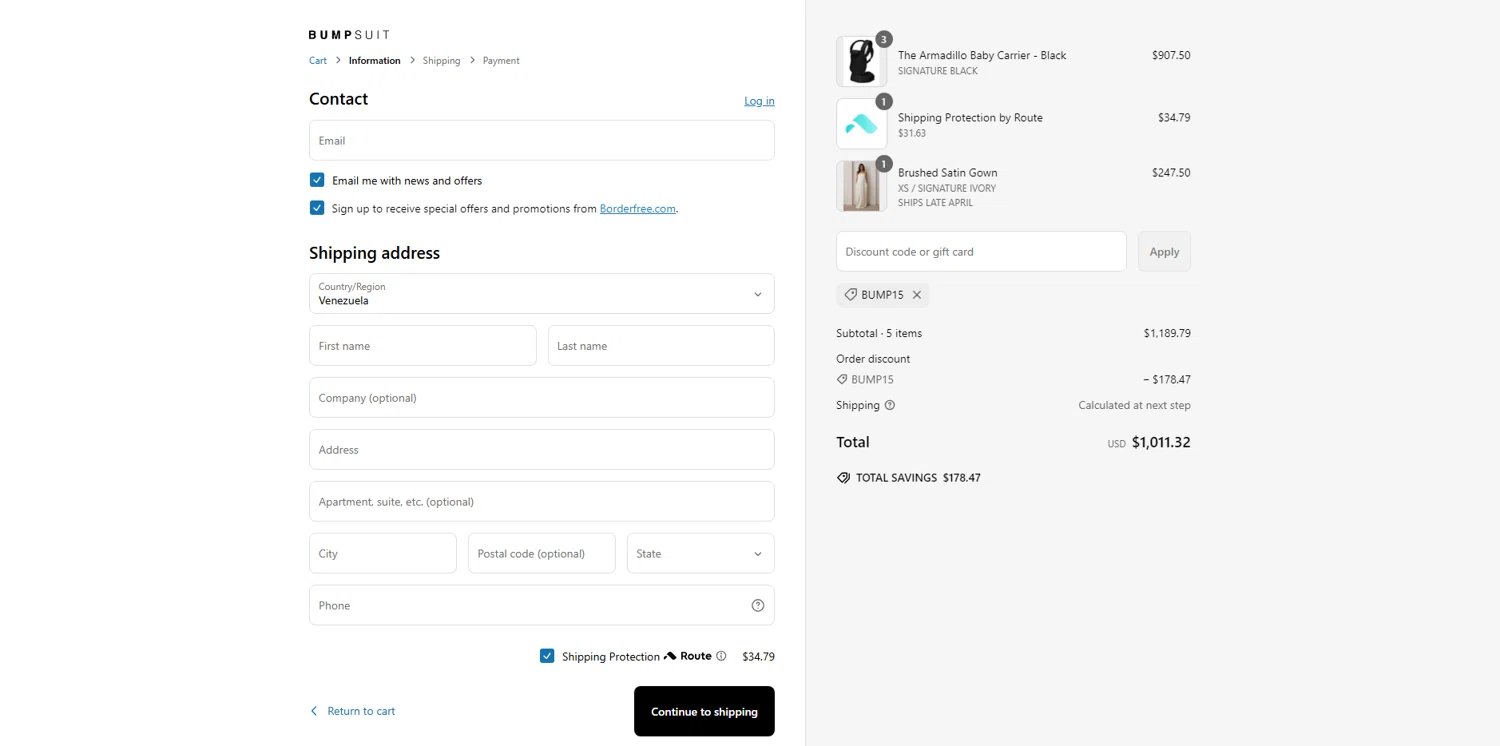Go to Cart breadcrumb
Screen dimensions: 1500x746
[318, 61]
